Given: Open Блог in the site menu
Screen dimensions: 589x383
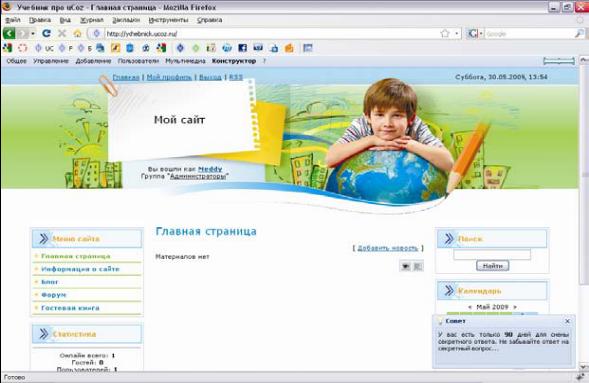Looking at the screenshot, I should 50,282.
